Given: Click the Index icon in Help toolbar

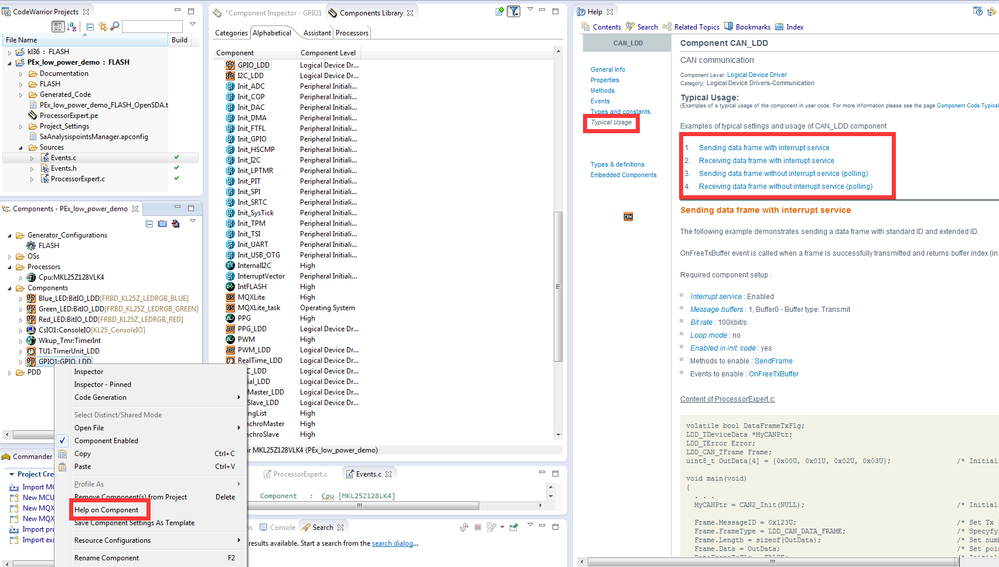Looking at the screenshot, I should click(779, 27).
